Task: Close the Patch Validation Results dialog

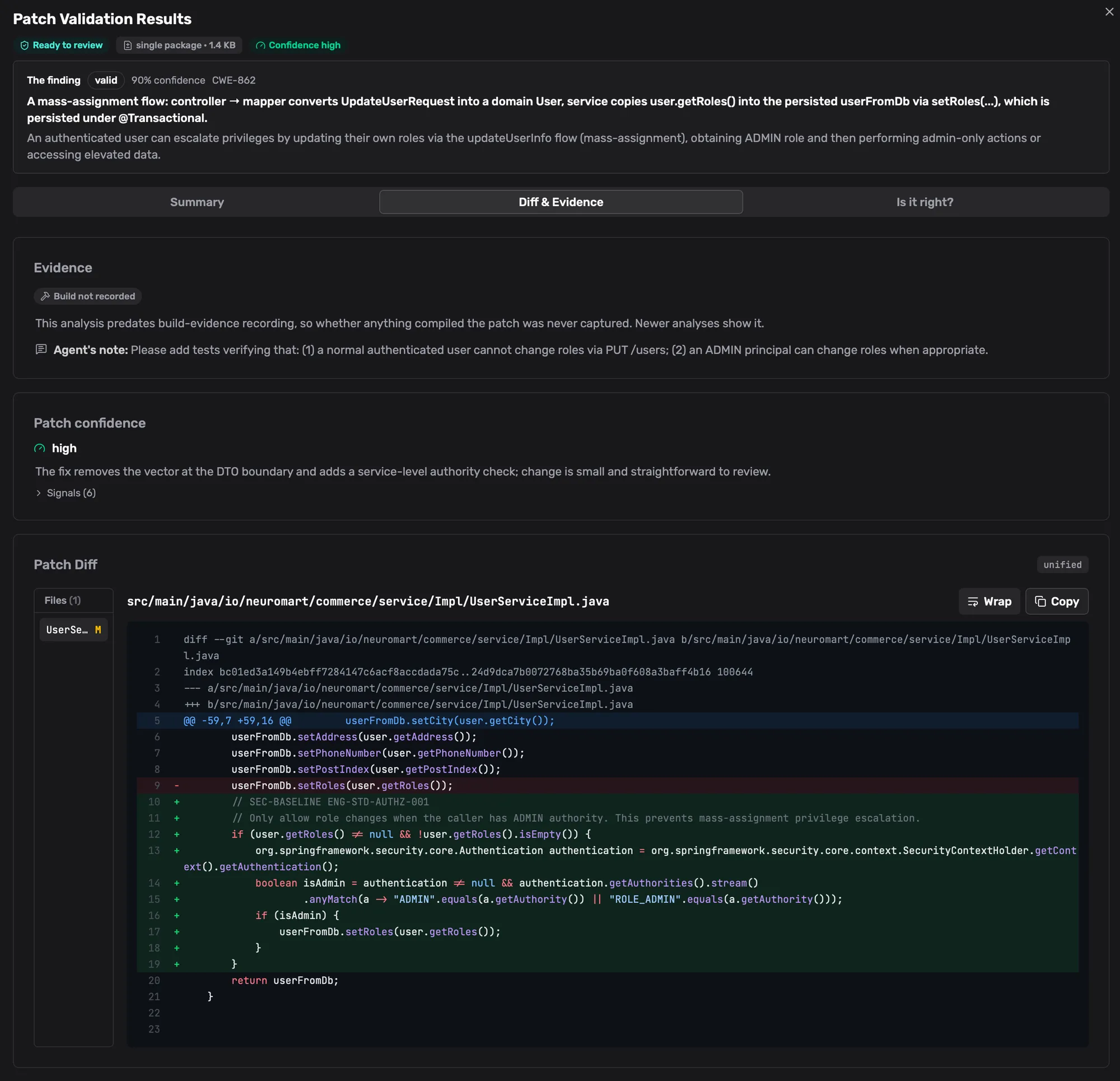Action: (1109, 12)
